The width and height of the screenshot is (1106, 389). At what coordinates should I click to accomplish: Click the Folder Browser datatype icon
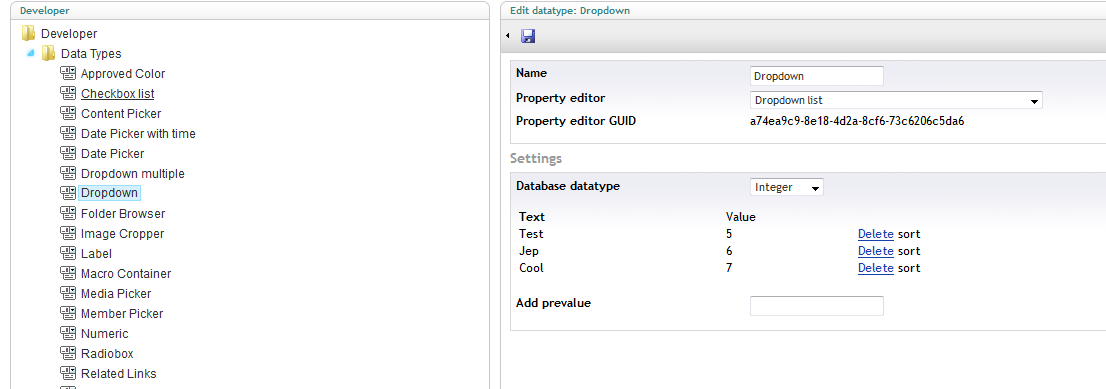pos(68,213)
